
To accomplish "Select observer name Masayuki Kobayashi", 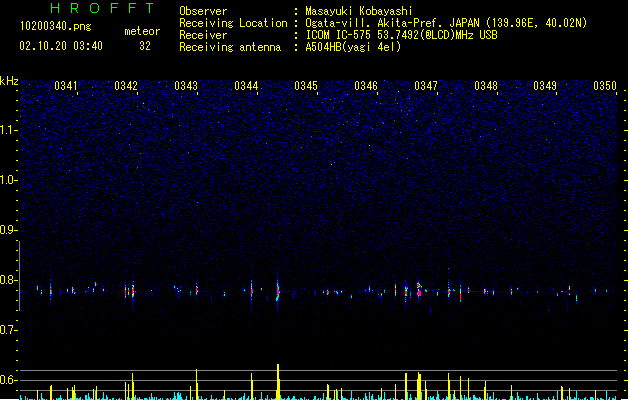I will click(359, 11).
